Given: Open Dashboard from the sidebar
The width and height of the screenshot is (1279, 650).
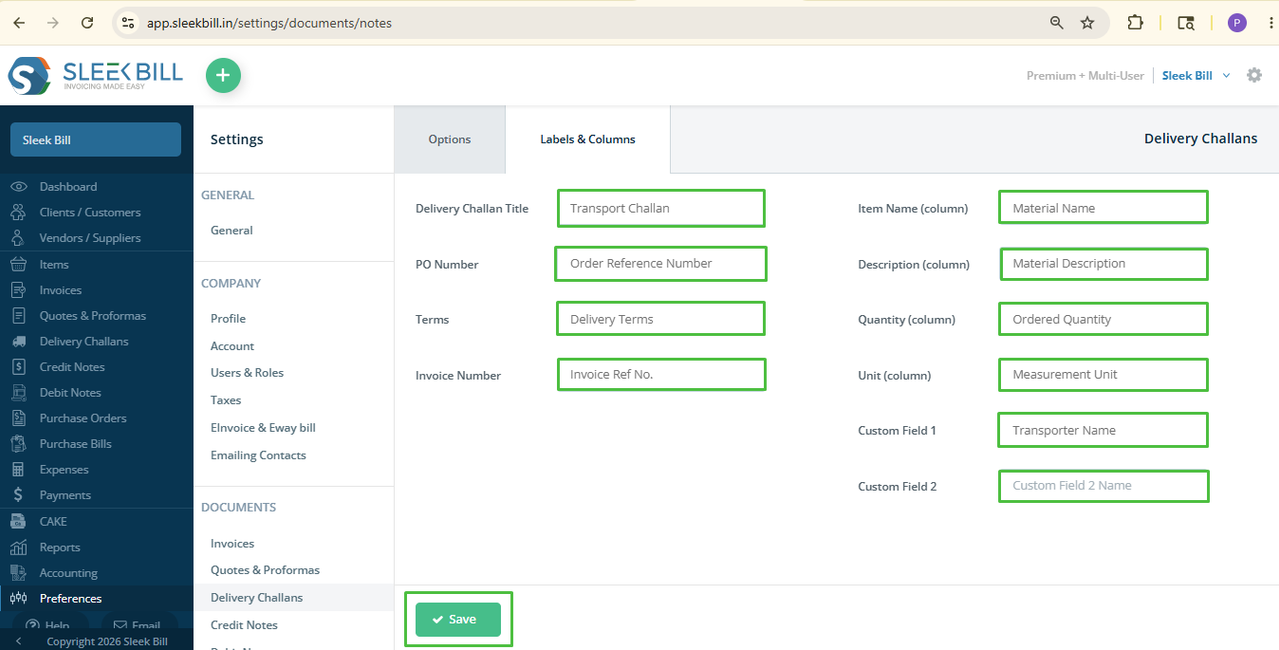Looking at the screenshot, I should [68, 187].
